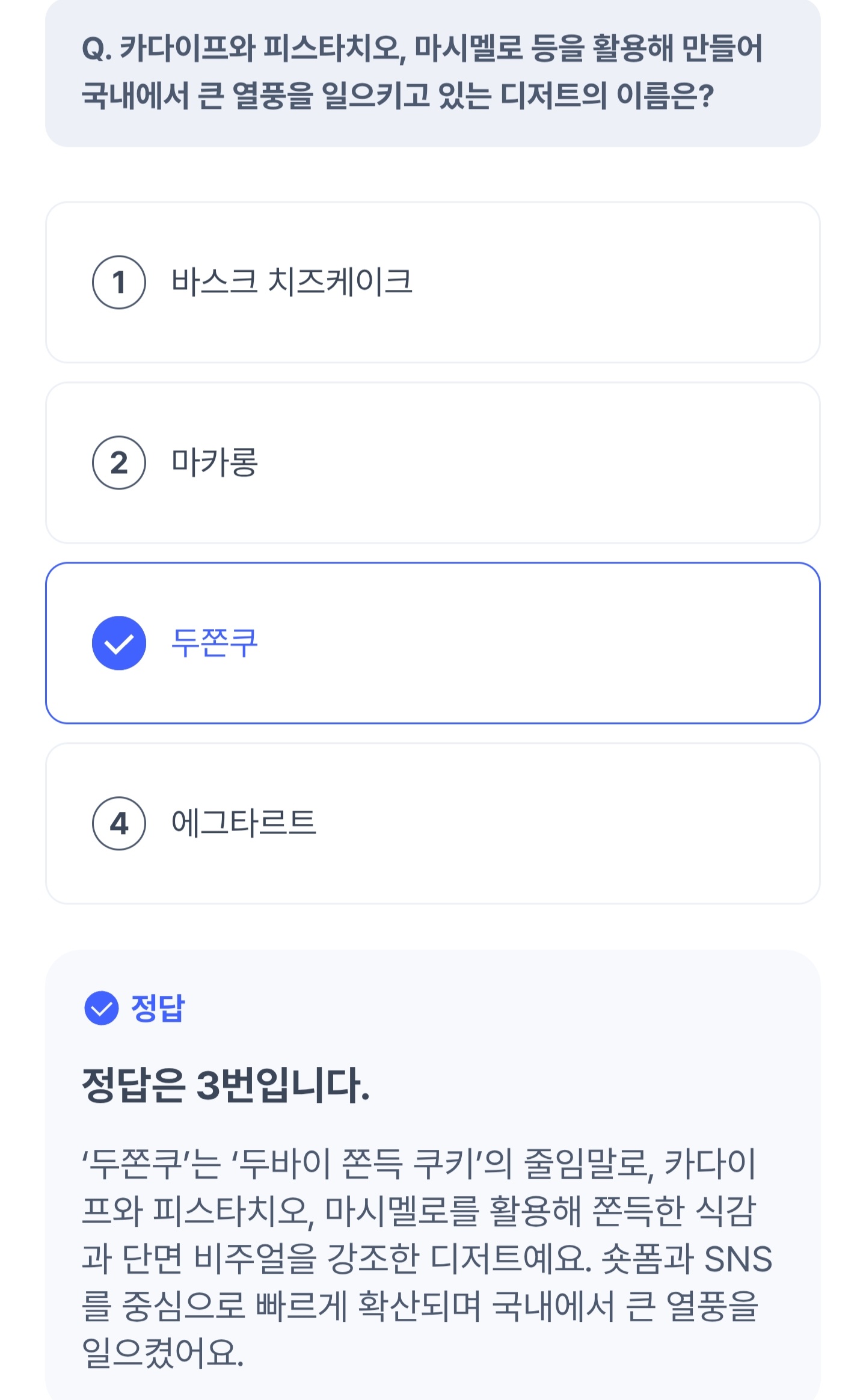Click the blue check icon next to 정답

pos(102,1008)
